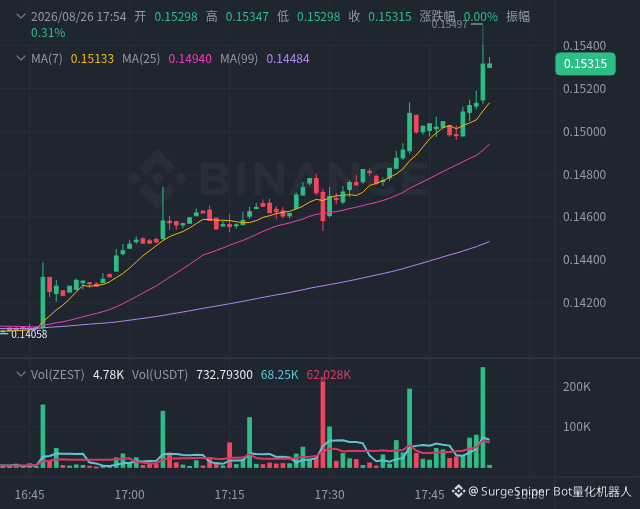This screenshot has height=509, width=640.
Task: Click the 17:30 time axis label
Action: pyautogui.click(x=329, y=495)
